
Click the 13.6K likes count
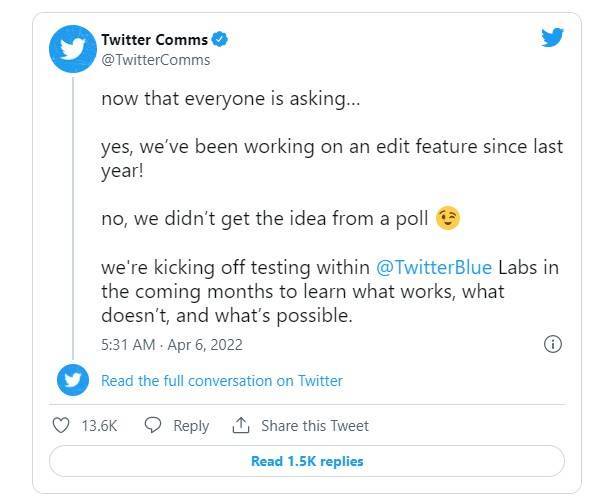tap(99, 425)
